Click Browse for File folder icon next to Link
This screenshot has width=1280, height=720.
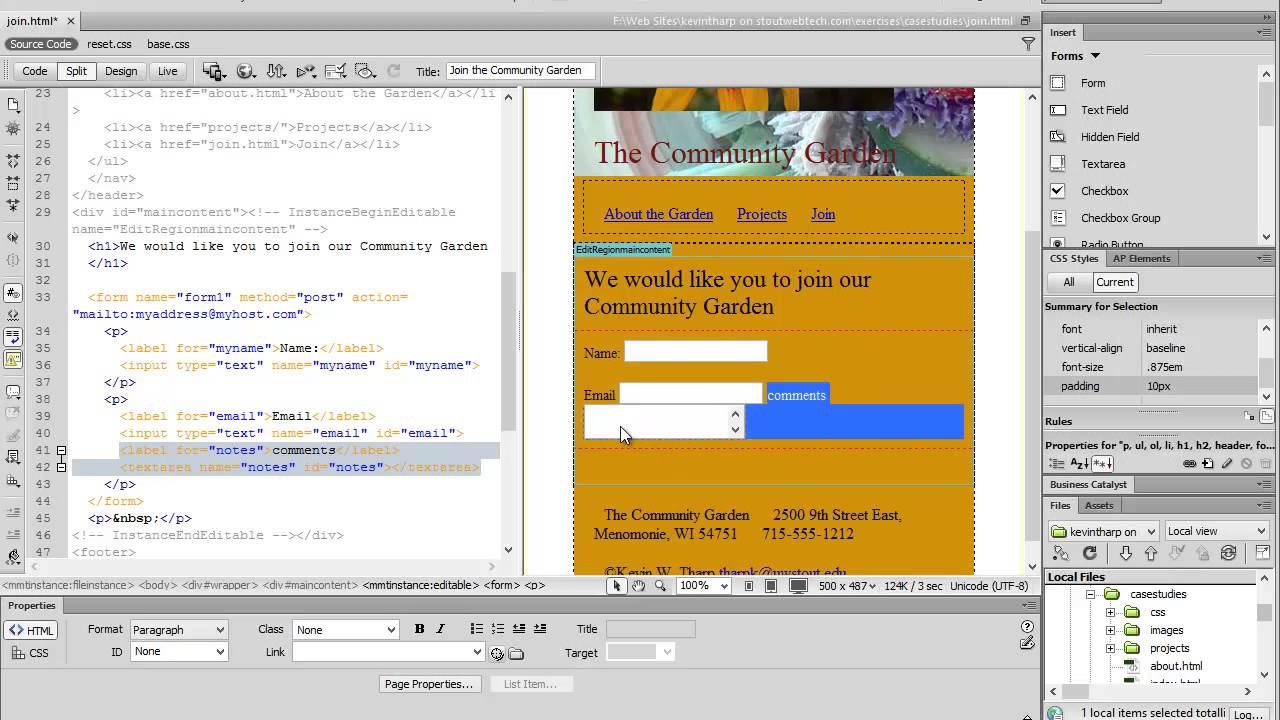click(516, 653)
